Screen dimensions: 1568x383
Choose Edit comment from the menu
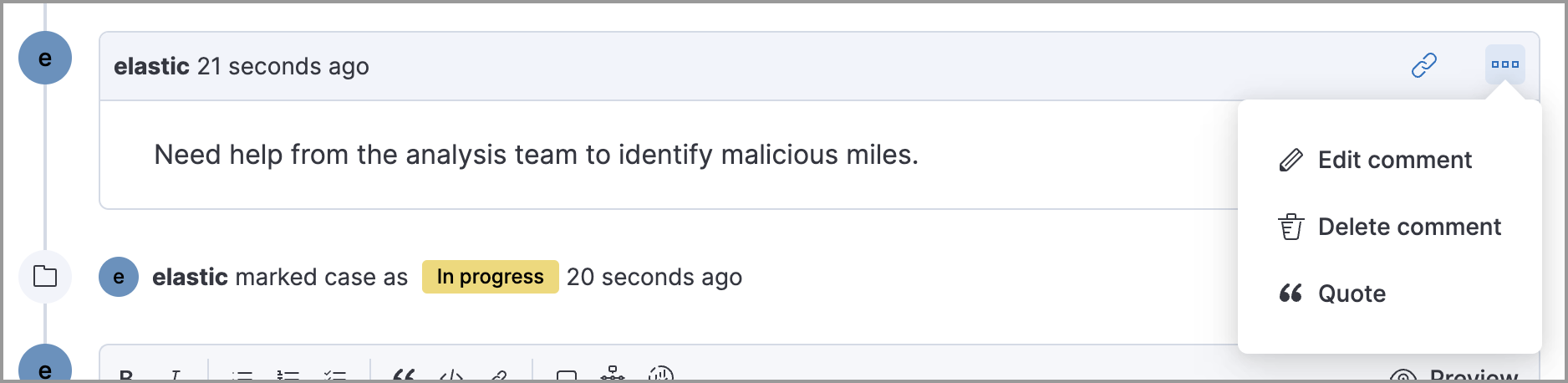tap(1394, 160)
